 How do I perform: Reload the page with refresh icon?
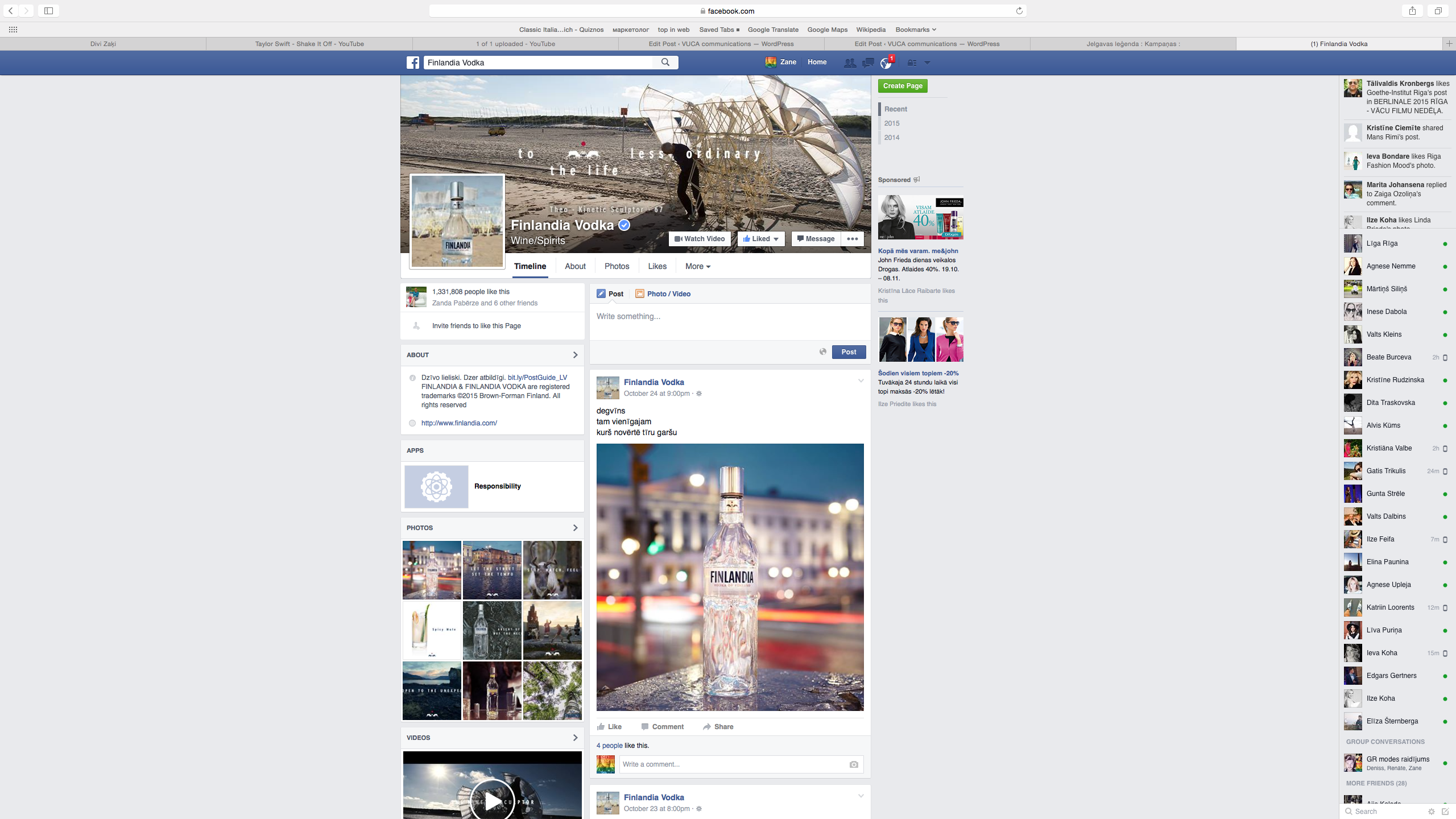(x=1019, y=11)
